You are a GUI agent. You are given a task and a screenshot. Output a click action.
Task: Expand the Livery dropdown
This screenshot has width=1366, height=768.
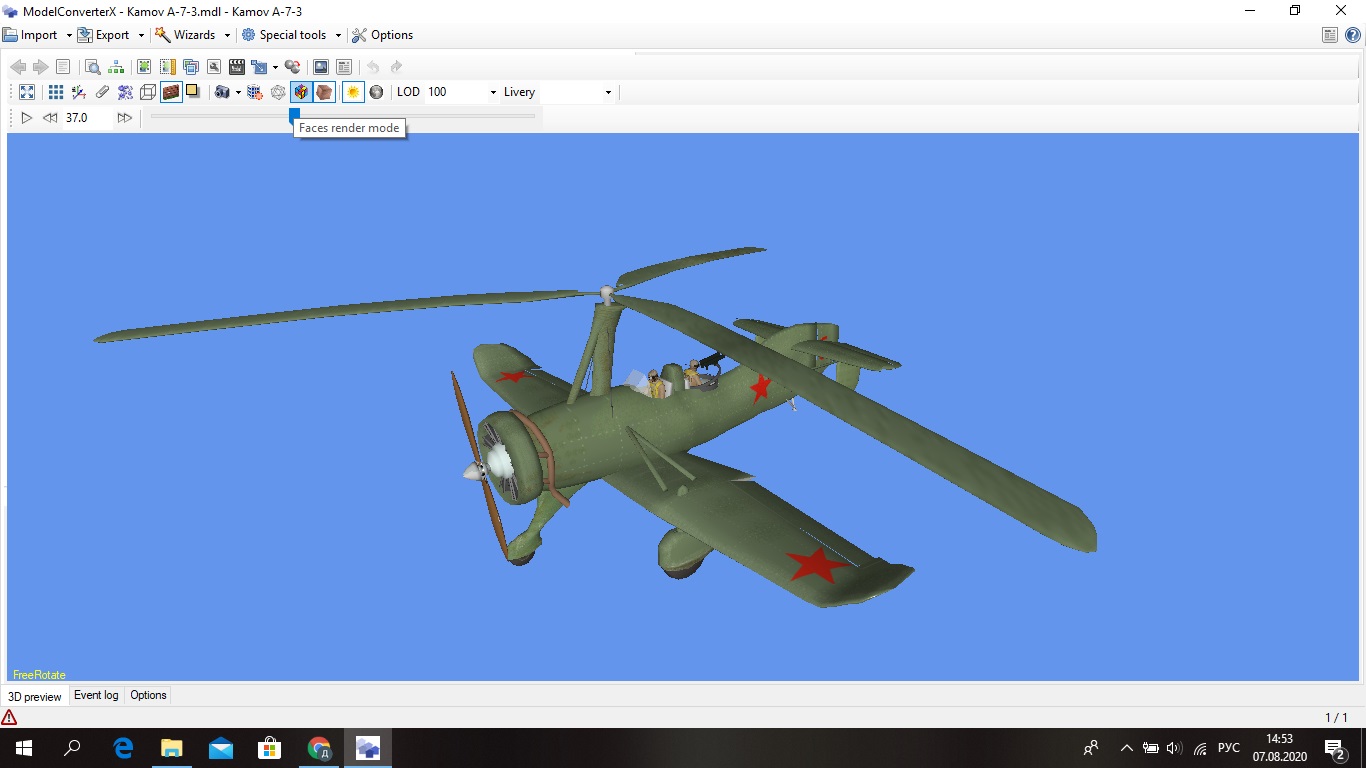pyautogui.click(x=607, y=92)
